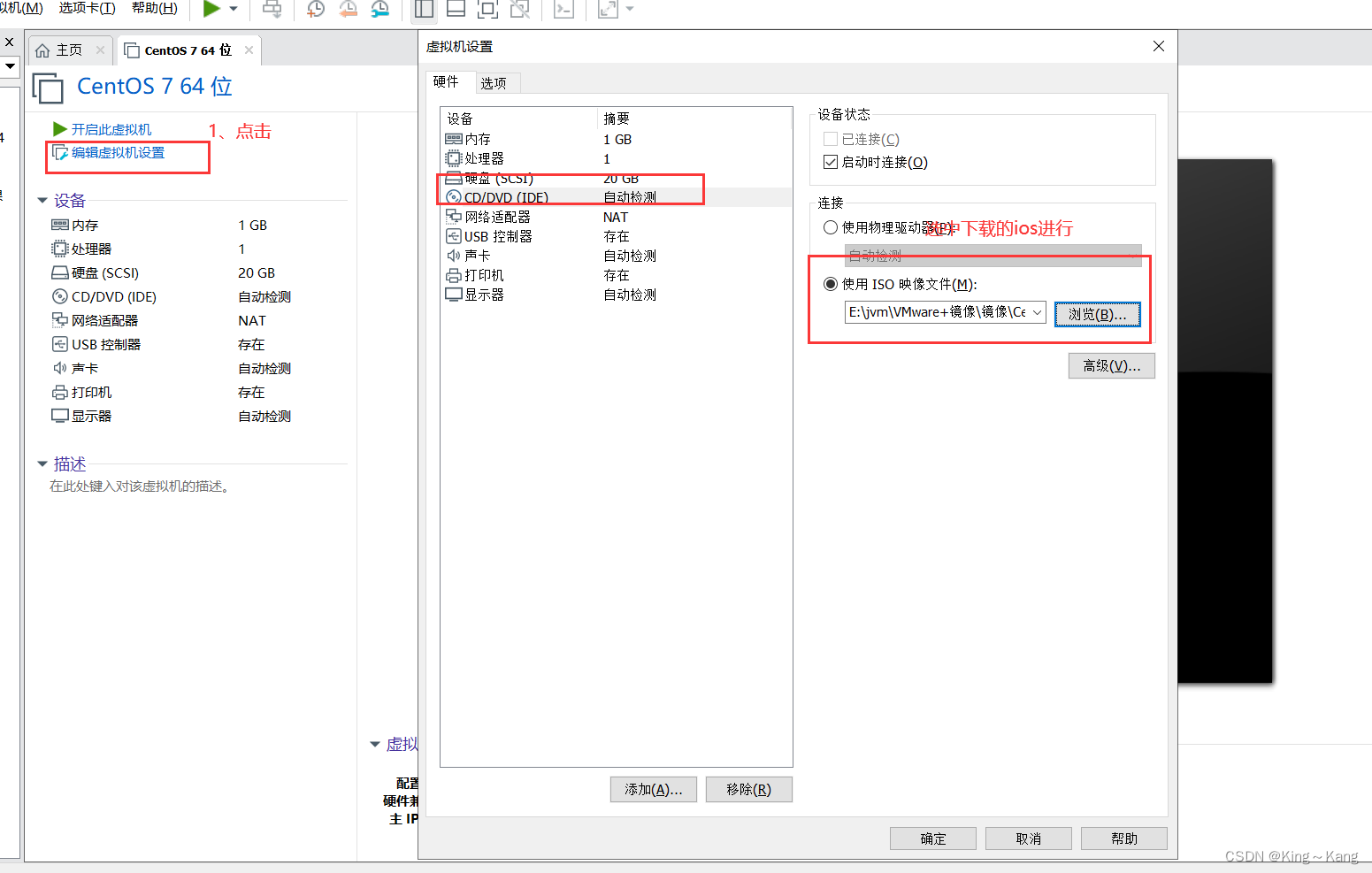The width and height of the screenshot is (1372, 873).
Task: Close the library panel with the X
Action: point(10,42)
